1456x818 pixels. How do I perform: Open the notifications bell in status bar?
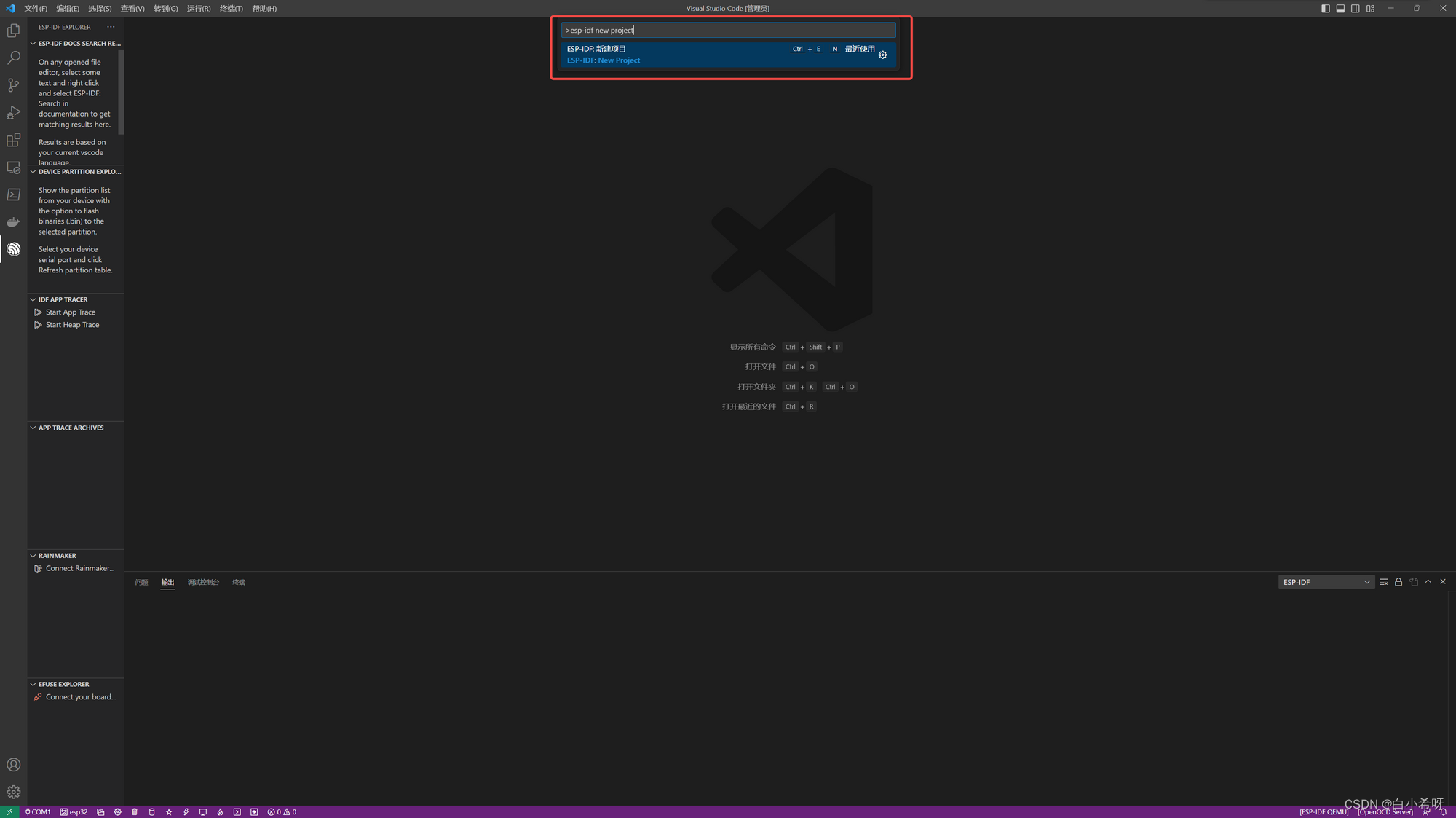[x=1443, y=811]
